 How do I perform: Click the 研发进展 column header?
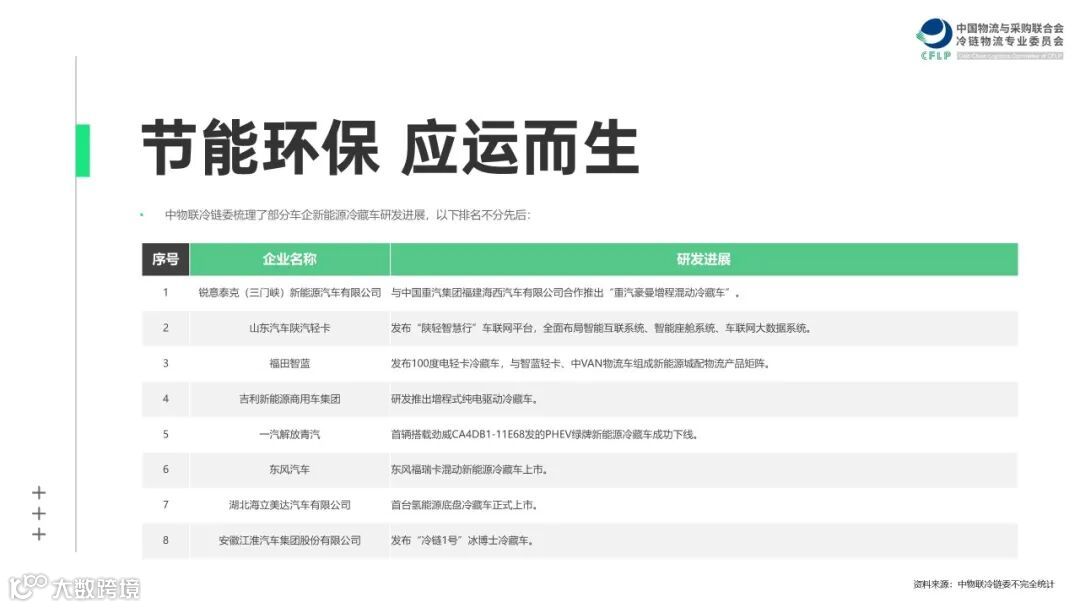coord(703,259)
